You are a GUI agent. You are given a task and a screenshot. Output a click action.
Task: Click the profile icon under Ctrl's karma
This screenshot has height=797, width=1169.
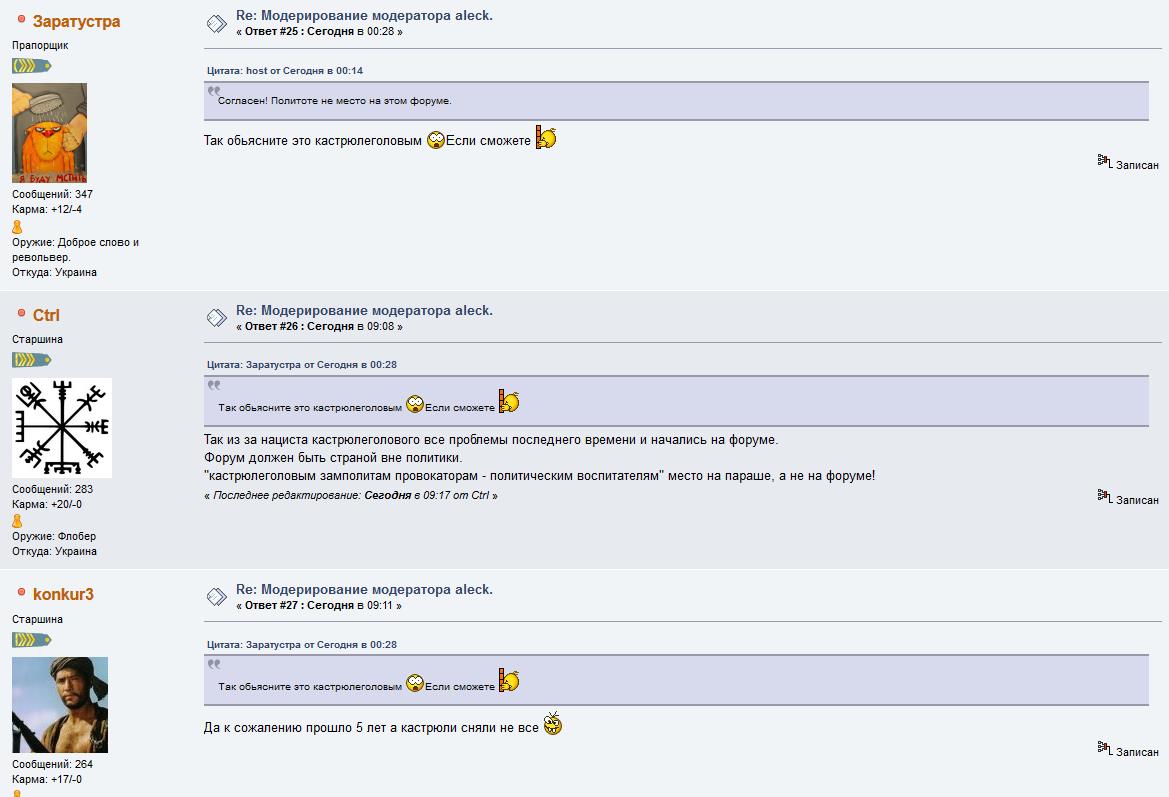(17, 521)
